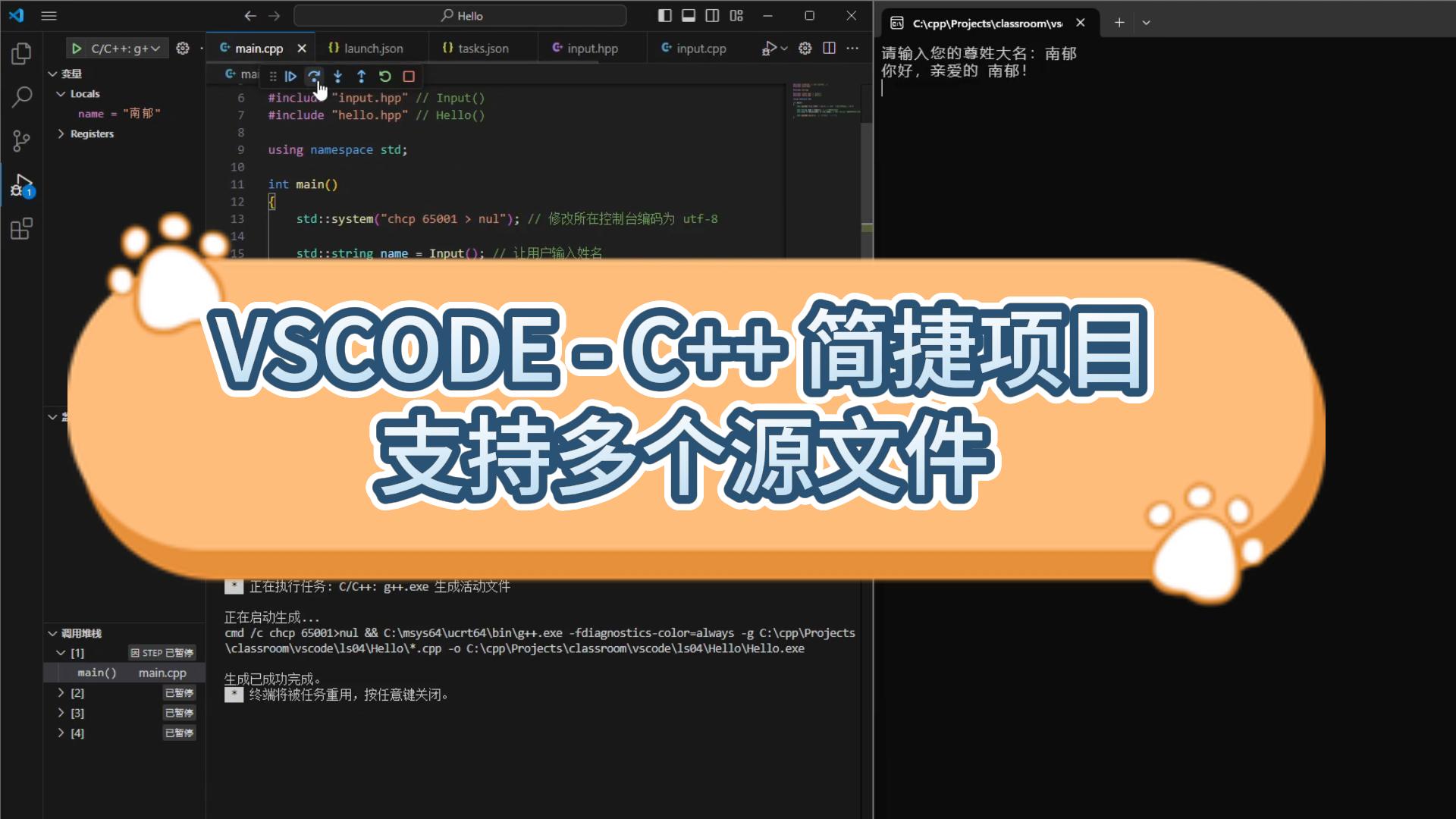Viewport: 1456px width, 819px height.
Task: Click the editor minimap preview
Action: coord(825,102)
